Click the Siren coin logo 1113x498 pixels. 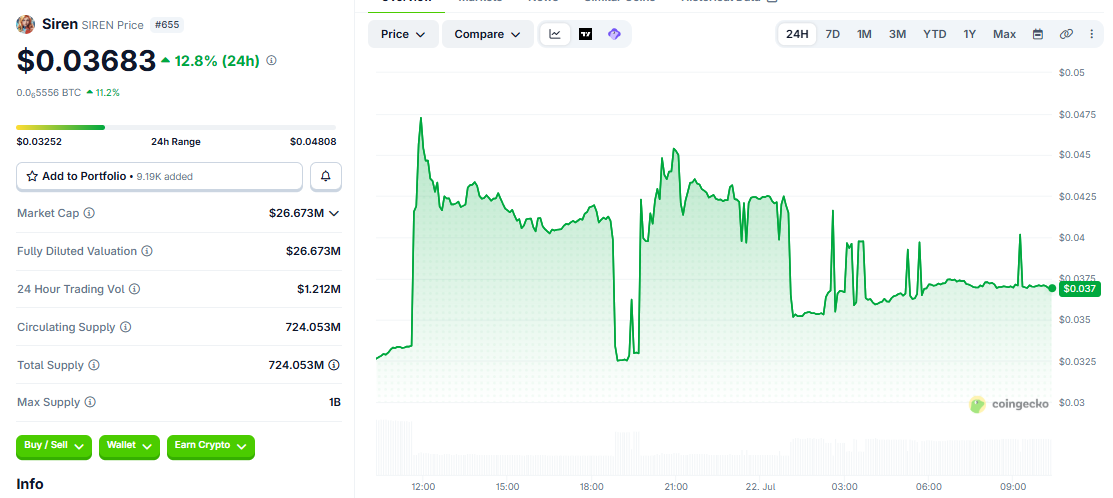tap(26, 25)
